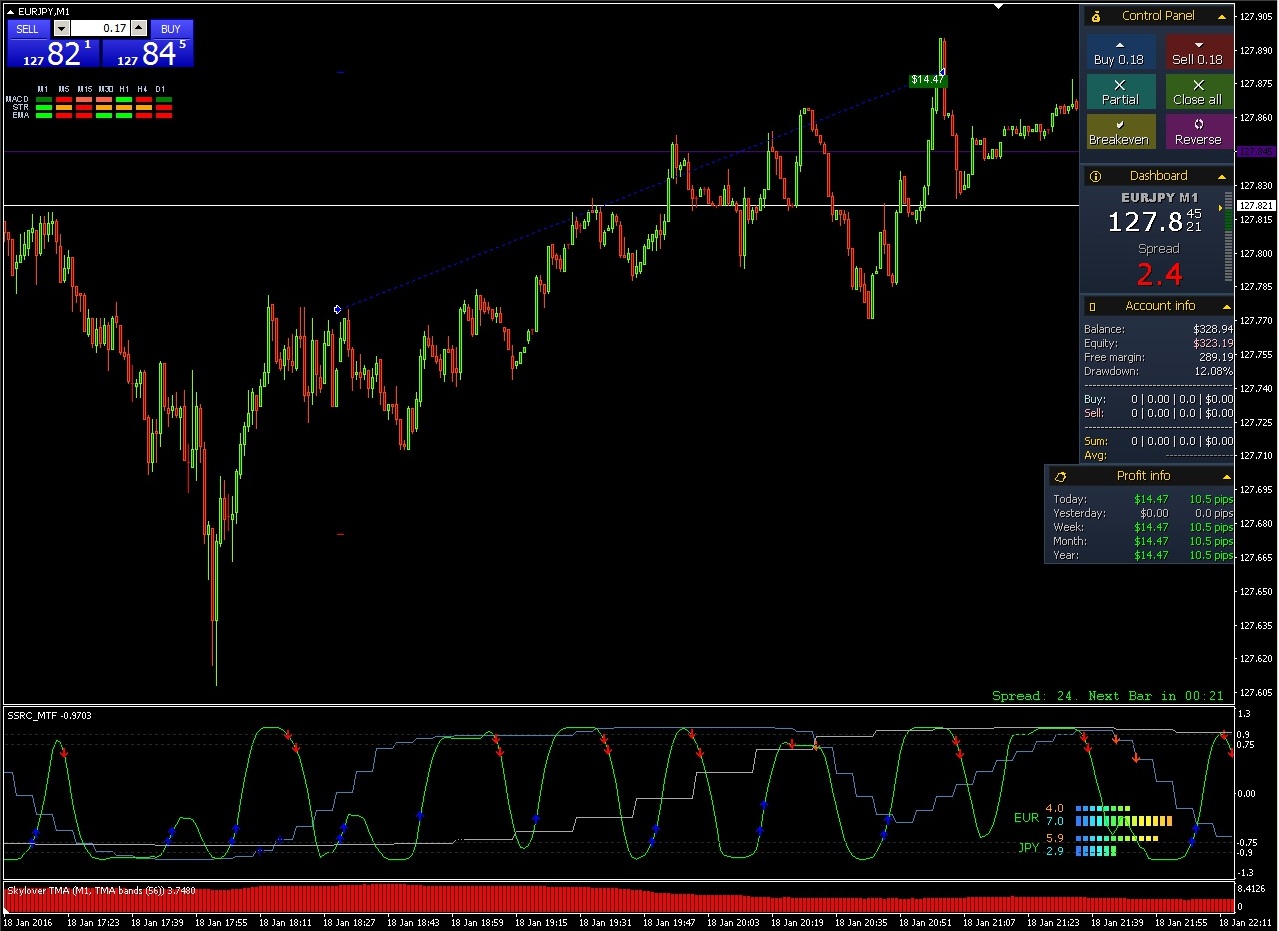Click the 'Spread: 24. Next Bar' status text

(x=1108, y=695)
